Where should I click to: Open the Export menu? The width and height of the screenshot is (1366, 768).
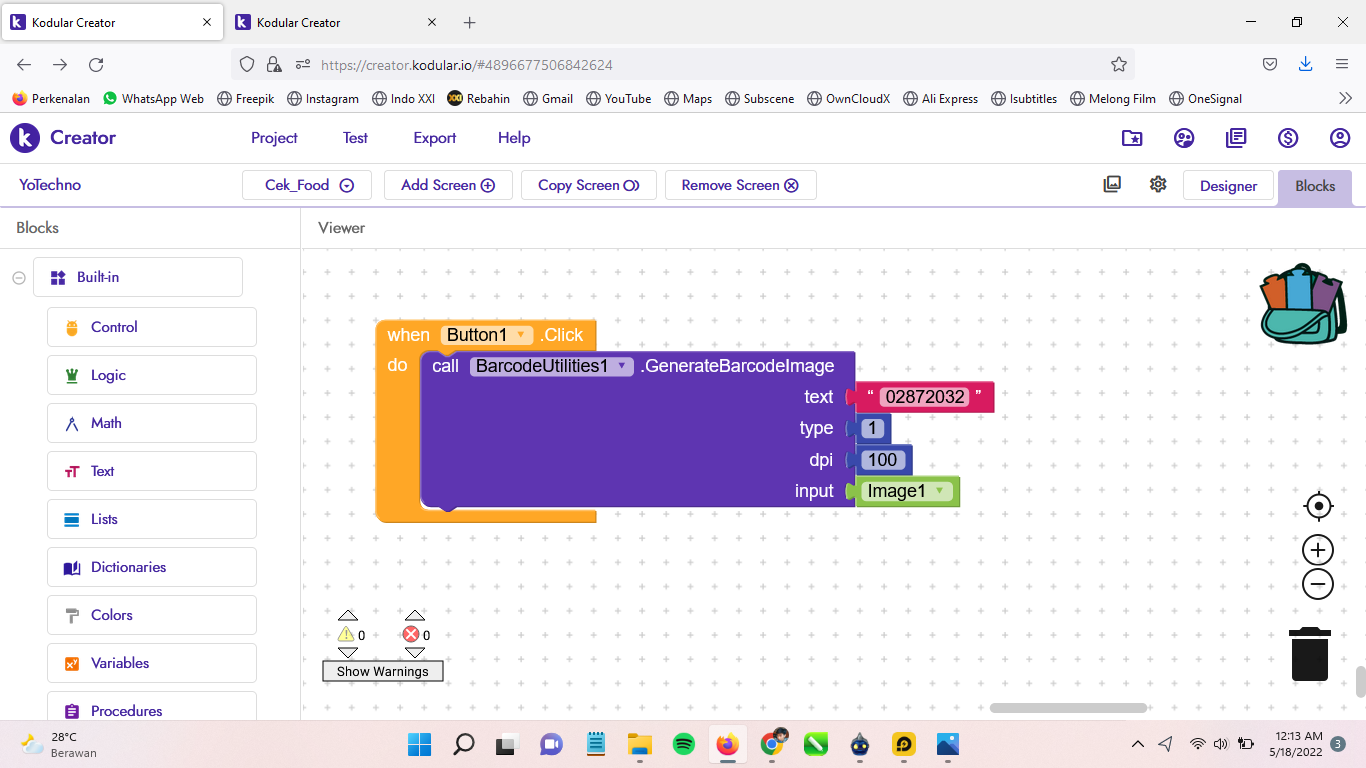click(x=434, y=138)
